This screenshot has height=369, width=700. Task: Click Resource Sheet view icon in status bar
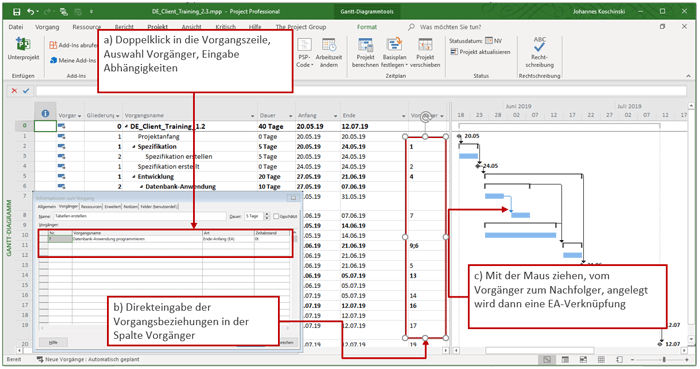coord(601,359)
